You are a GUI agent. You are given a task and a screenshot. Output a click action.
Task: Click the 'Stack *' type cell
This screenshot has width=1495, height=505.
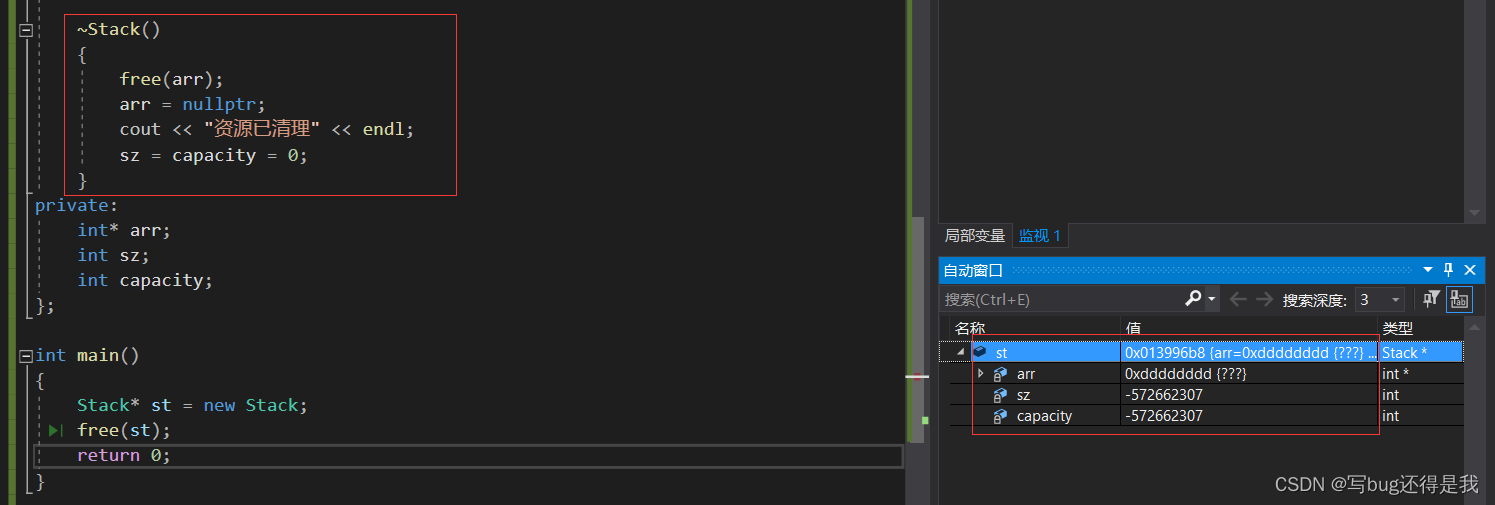click(1420, 352)
